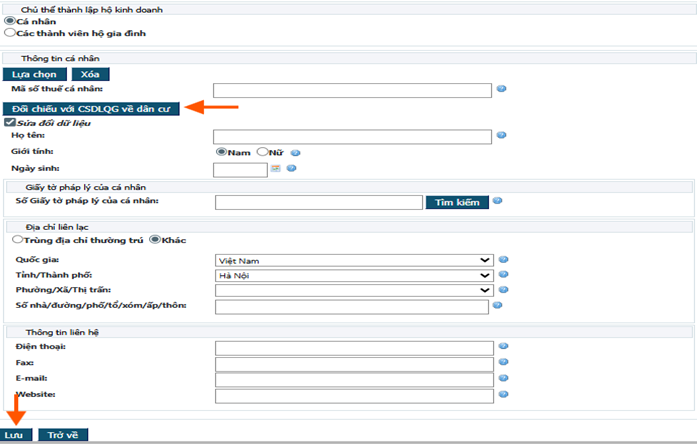This screenshot has width=697, height=444.
Task: Click the Website input field
Action: (354, 395)
